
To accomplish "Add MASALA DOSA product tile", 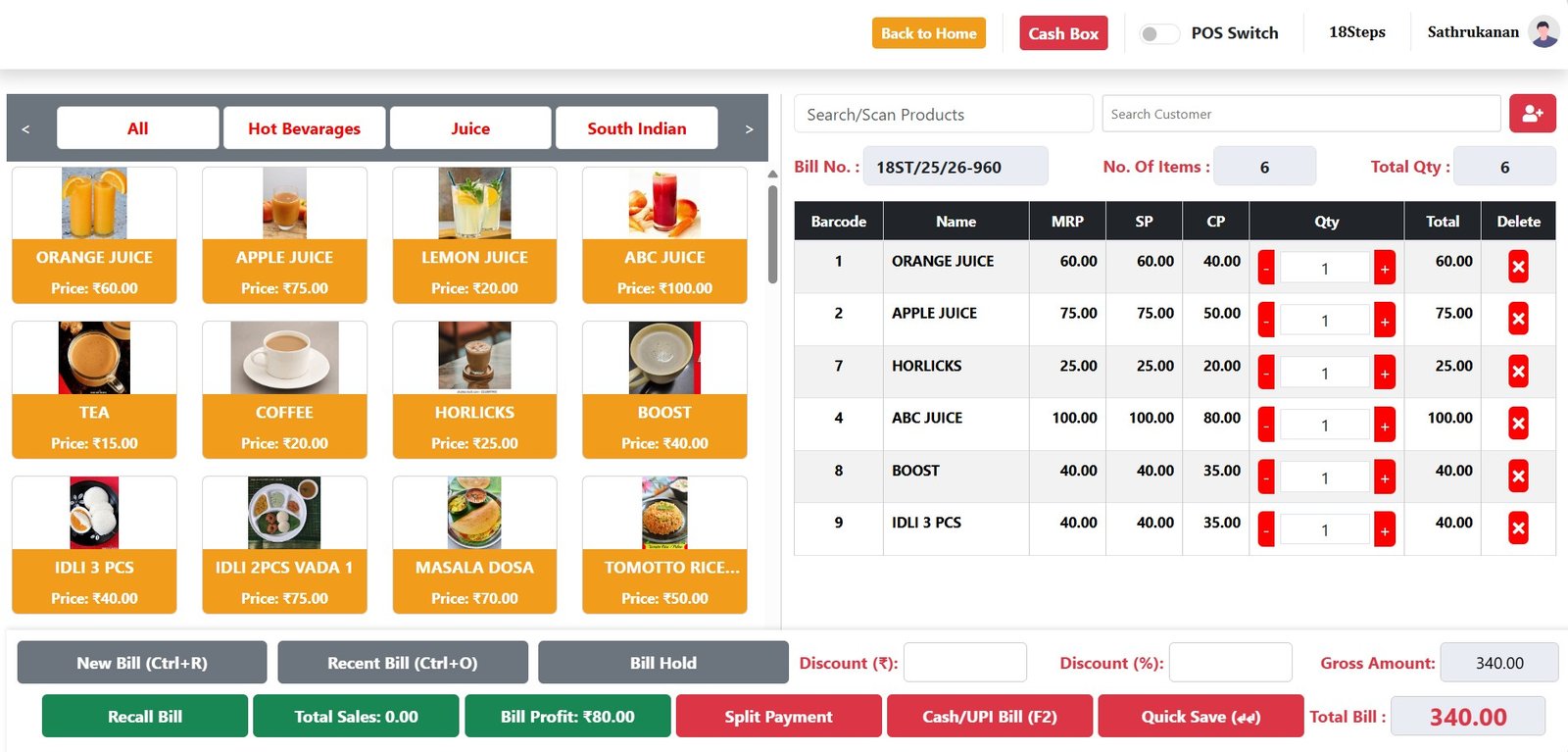I will 474,544.
